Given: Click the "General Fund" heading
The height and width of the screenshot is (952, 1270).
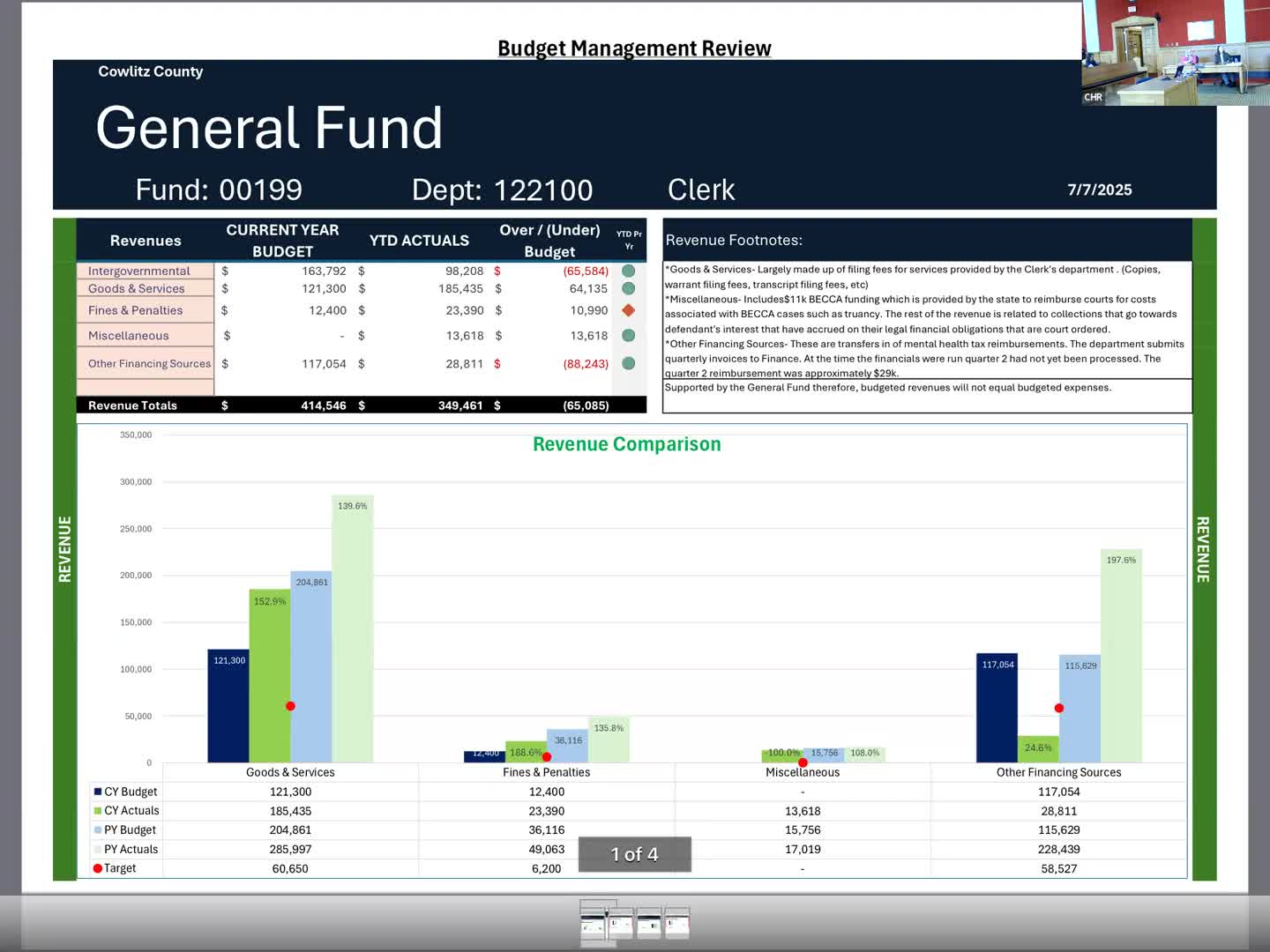Looking at the screenshot, I should click(269, 128).
